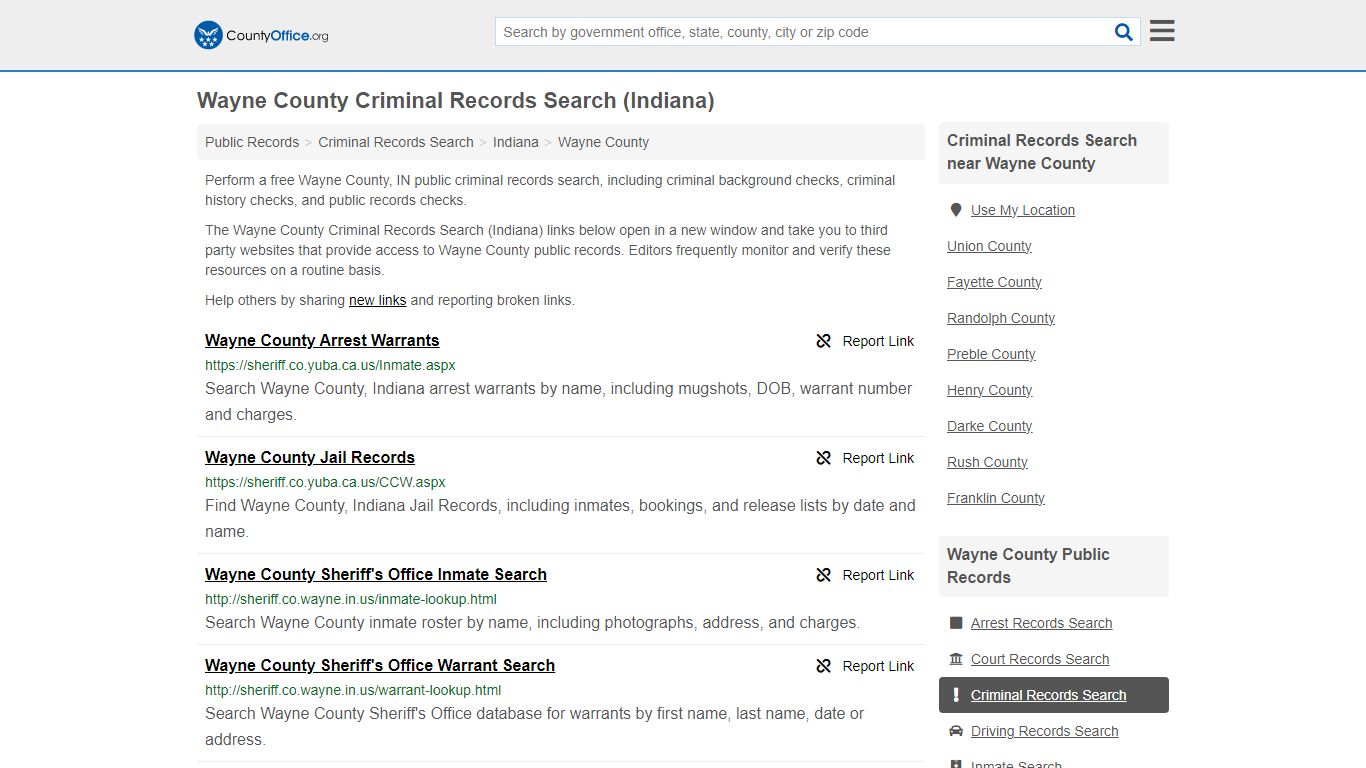Go to Union County
This screenshot has height=768, width=1366.
tap(989, 246)
